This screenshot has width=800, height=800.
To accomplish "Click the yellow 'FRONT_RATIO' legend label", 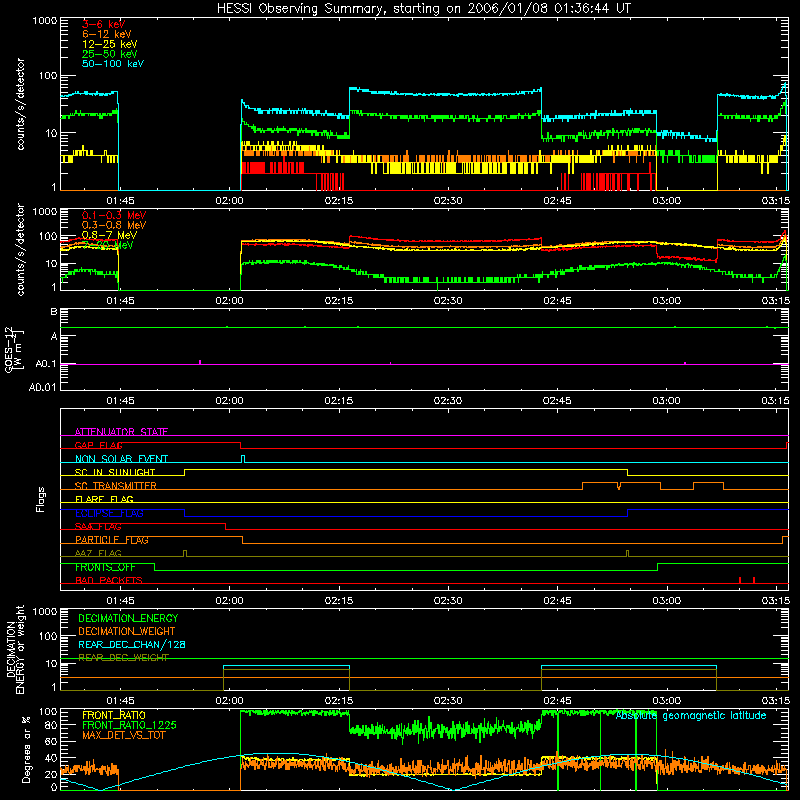I will (x=114, y=715).
